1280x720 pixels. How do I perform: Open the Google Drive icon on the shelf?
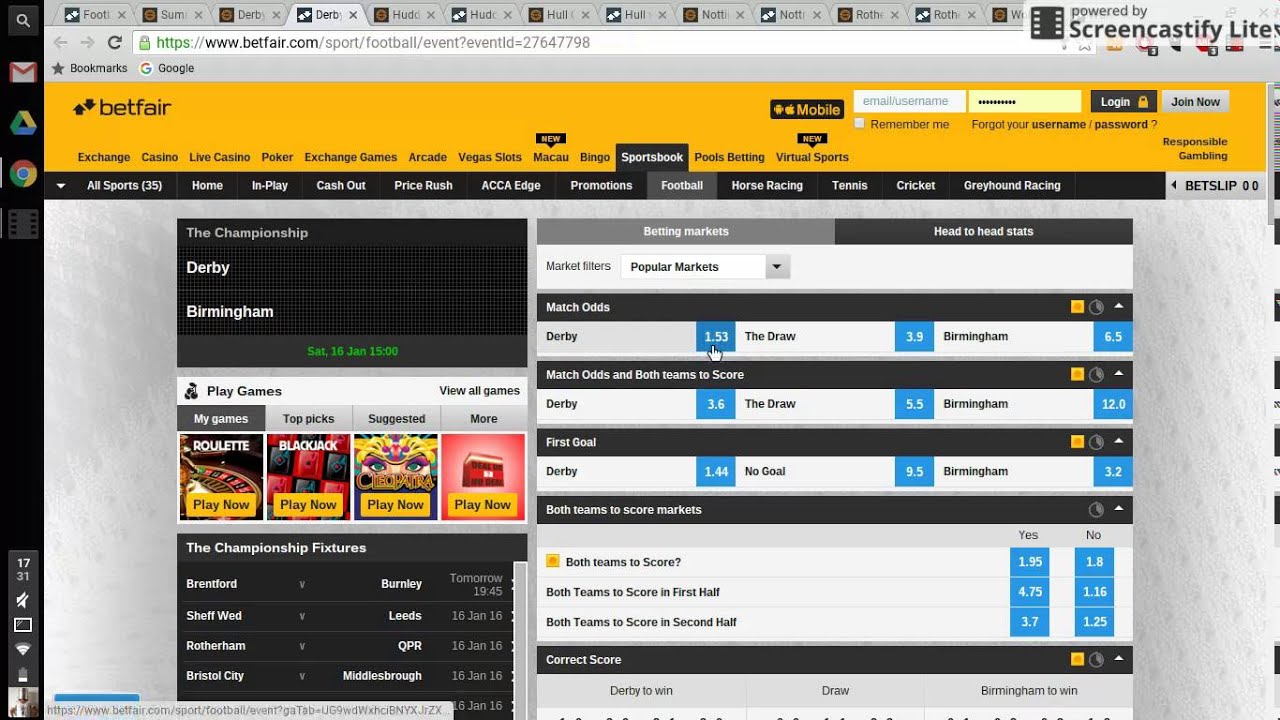pyautogui.click(x=22, y=123)
